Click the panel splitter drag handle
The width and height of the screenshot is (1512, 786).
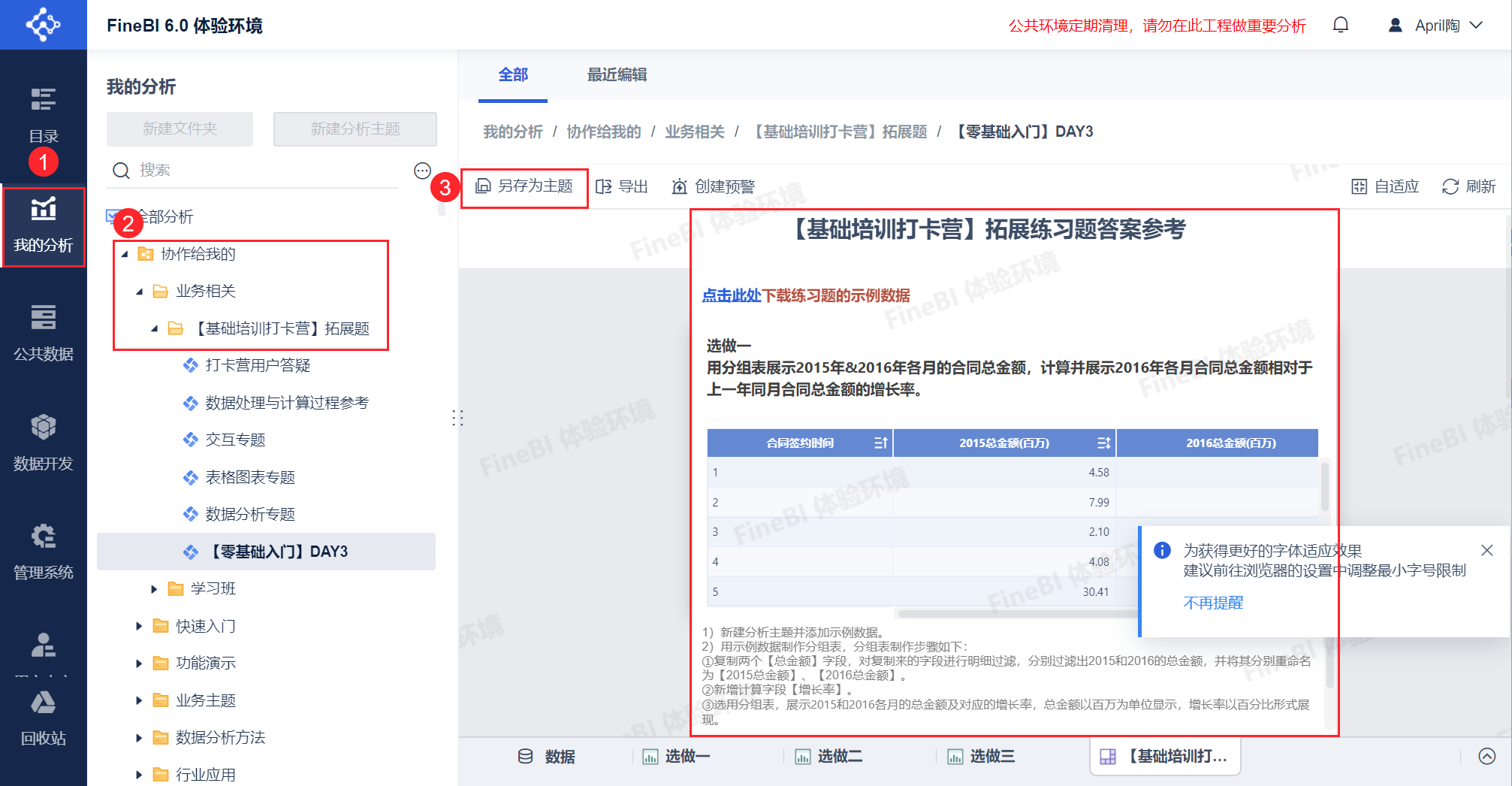[457, 419]
